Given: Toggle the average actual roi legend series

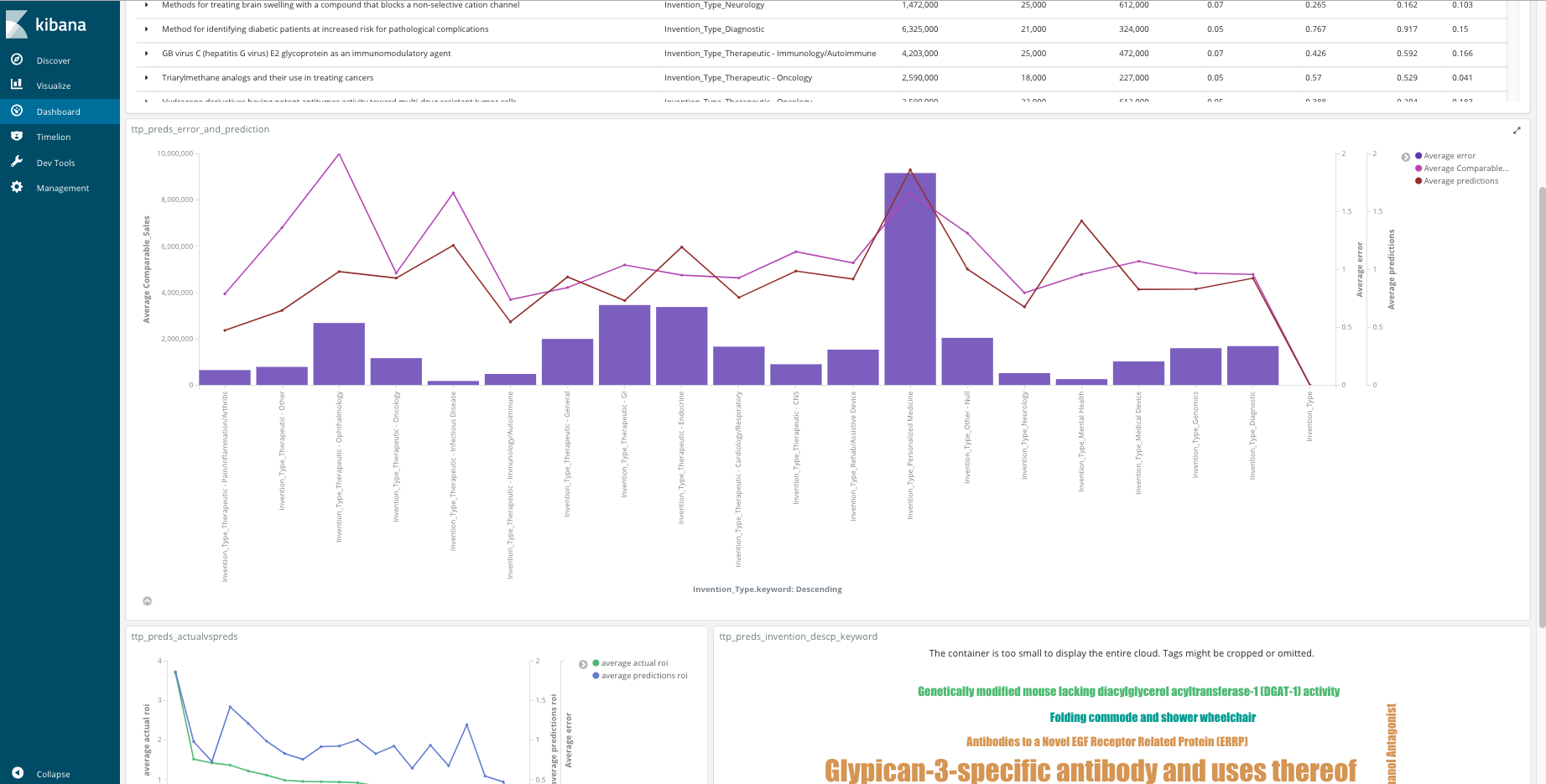Looking at the screenshot, I should pos(634,663).
